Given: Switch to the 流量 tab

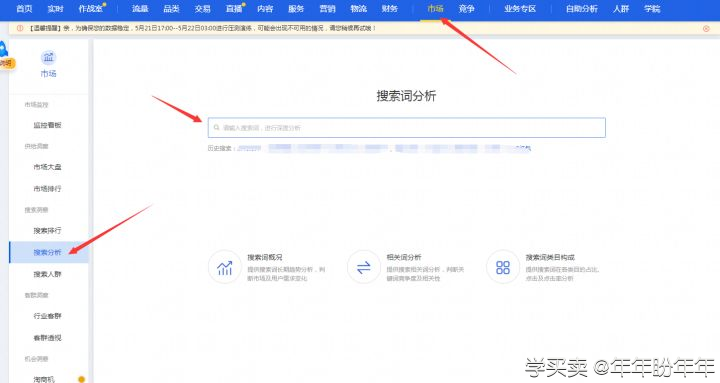Looking at the screenshot, I should [x=141, y=9].
